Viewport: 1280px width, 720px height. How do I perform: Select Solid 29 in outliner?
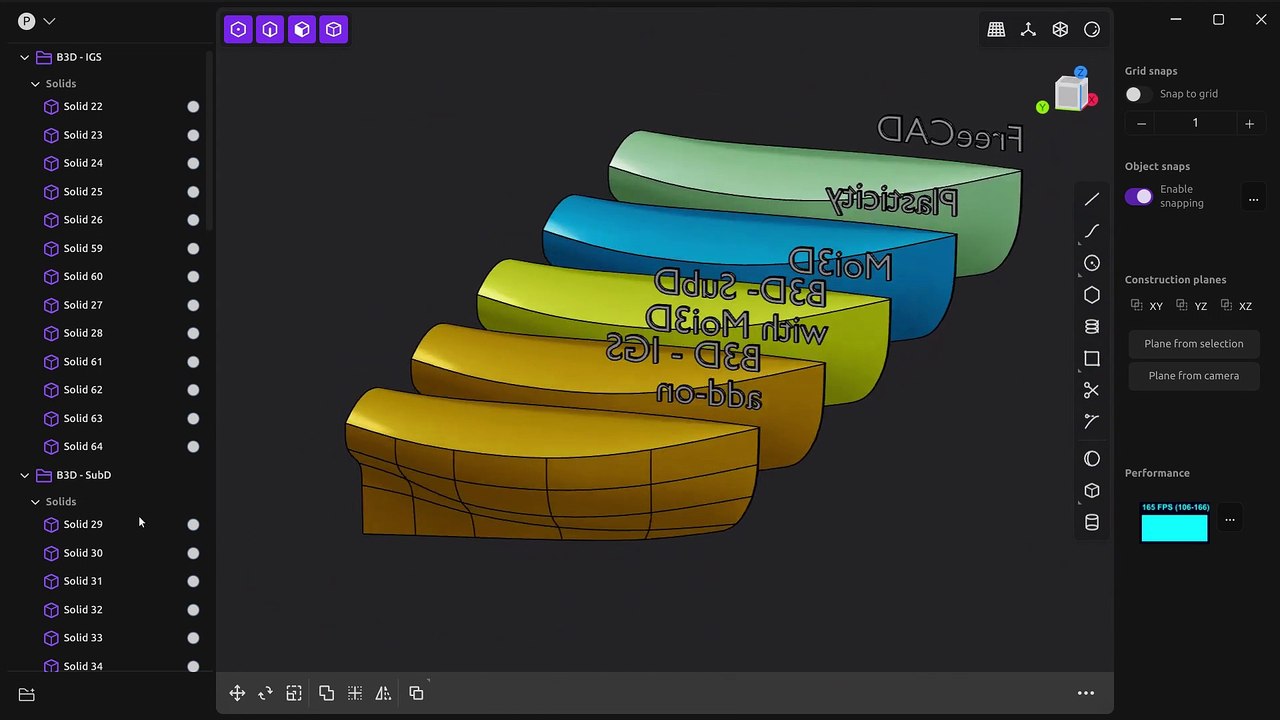[83, 524]
